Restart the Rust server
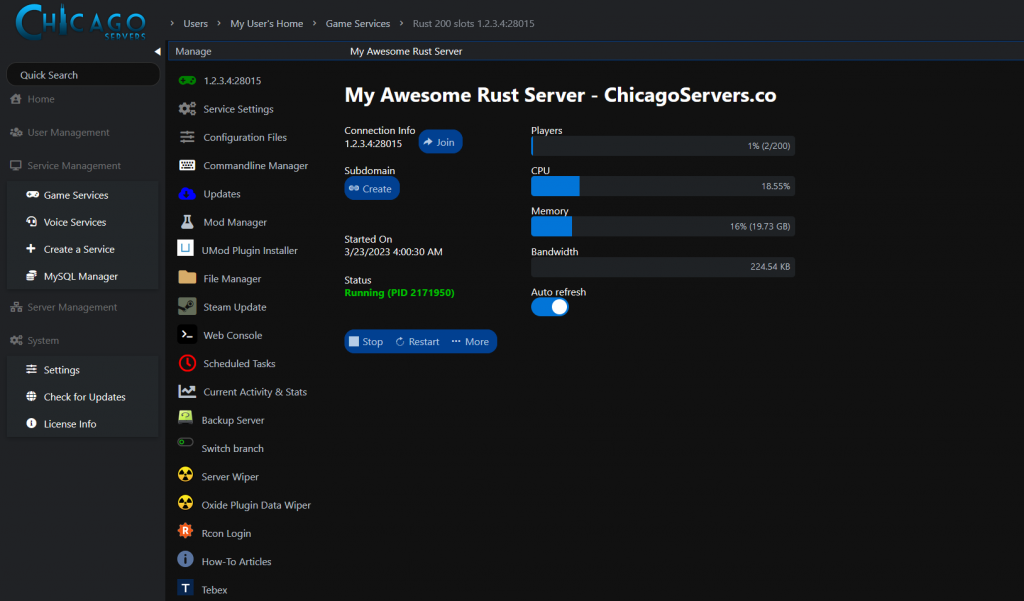Screen dimensions: 1024x601 [x=417, y=342]
